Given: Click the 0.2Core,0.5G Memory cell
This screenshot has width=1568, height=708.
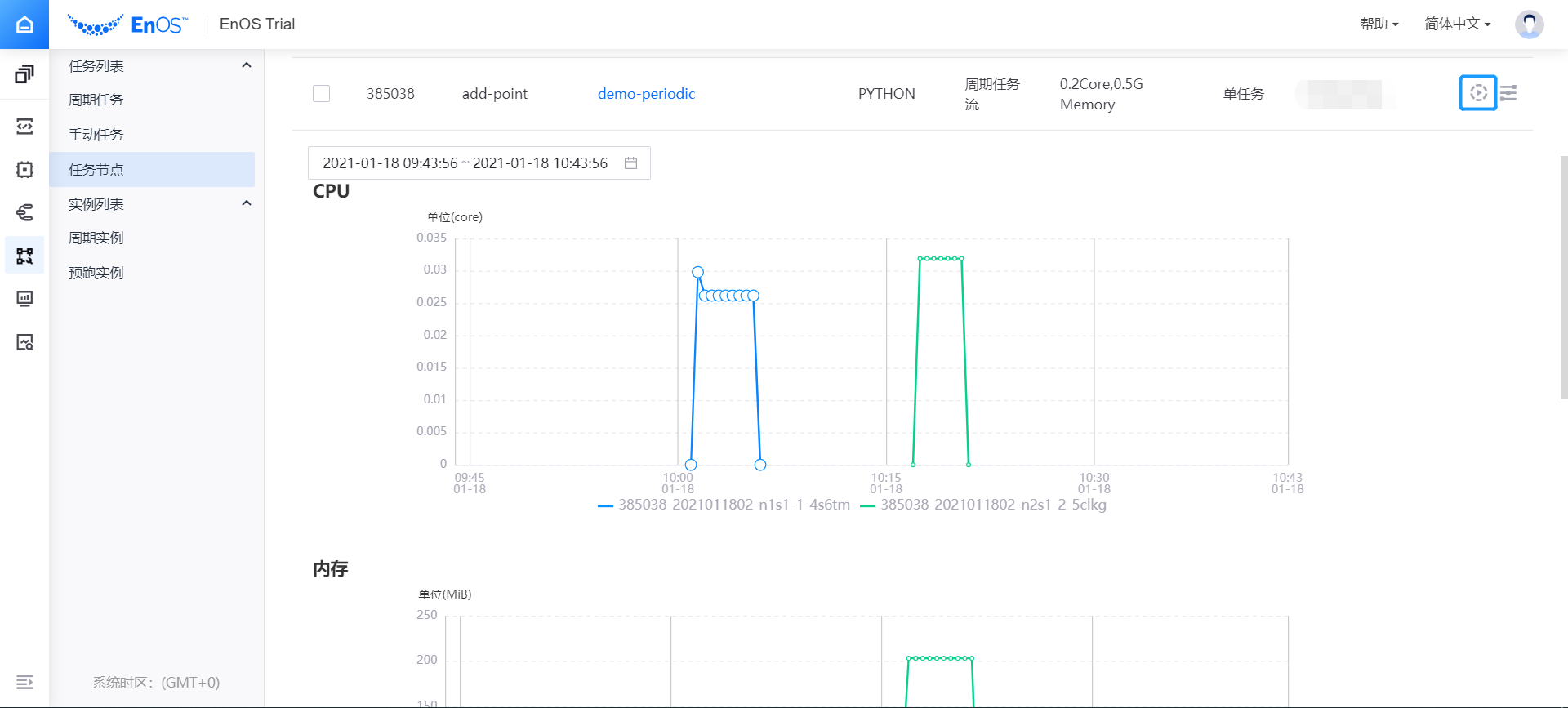Looking at the screenshot, I should tap(1101, 94).
